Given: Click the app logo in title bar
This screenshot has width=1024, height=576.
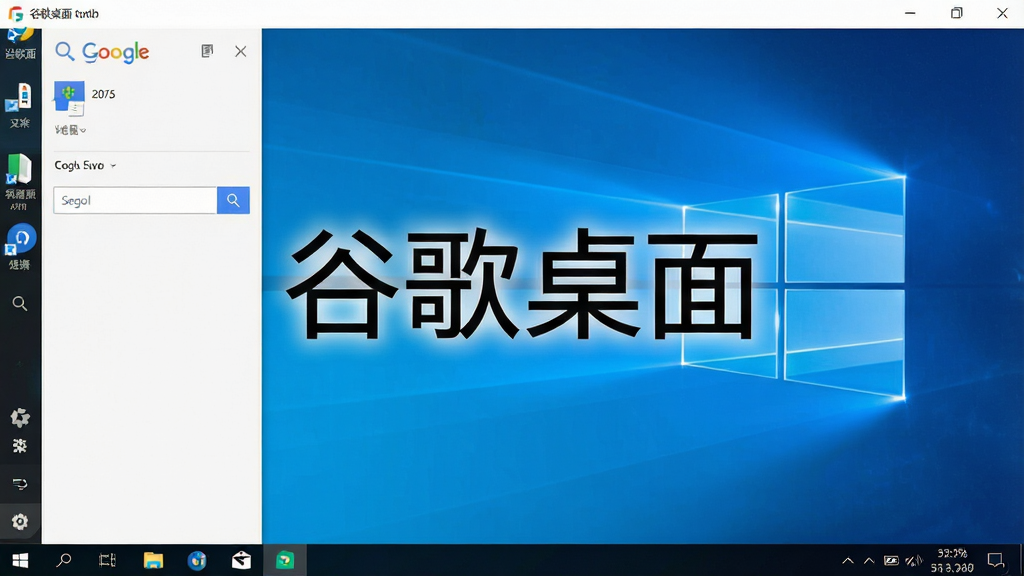Looking at the screenshot, I should coord(16,14).
